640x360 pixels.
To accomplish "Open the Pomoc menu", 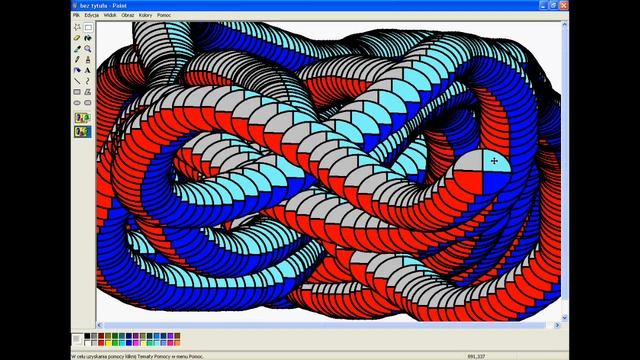I will [x=164, y=15].
